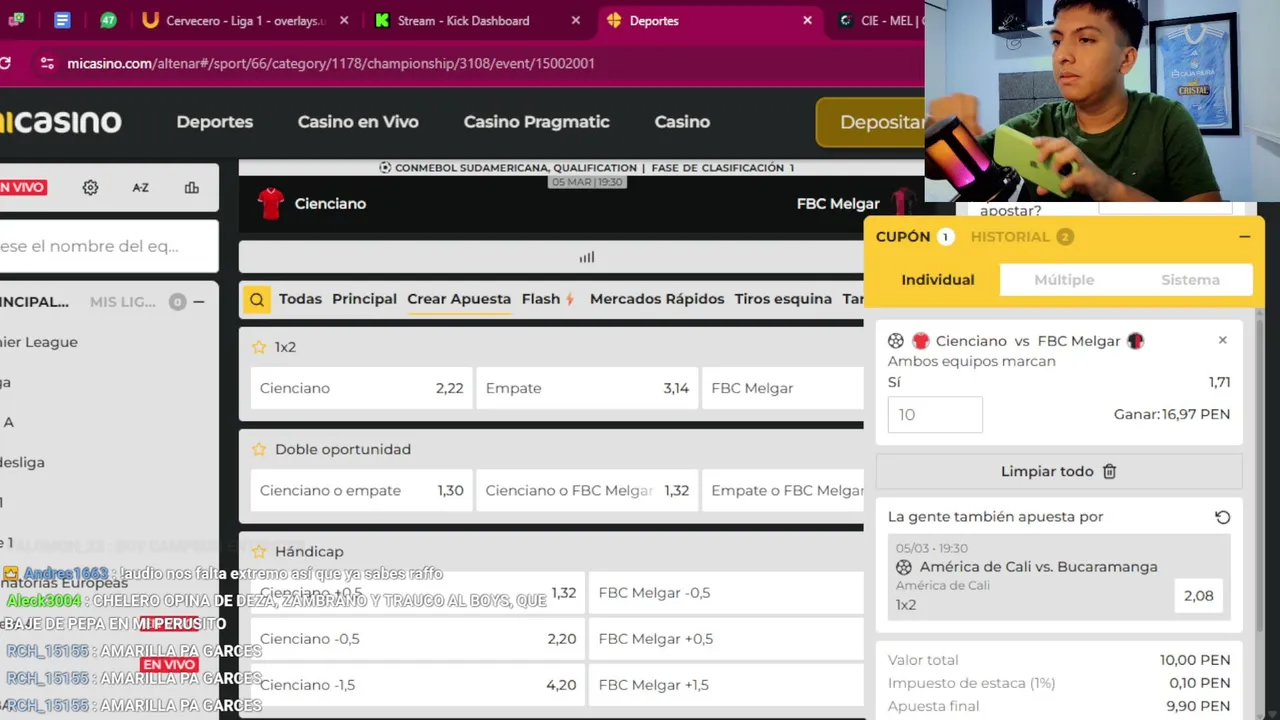Switch to the Cervecero - Liga 1 browser tab
Screen dimensions: 1280x720
pos(245,20)
